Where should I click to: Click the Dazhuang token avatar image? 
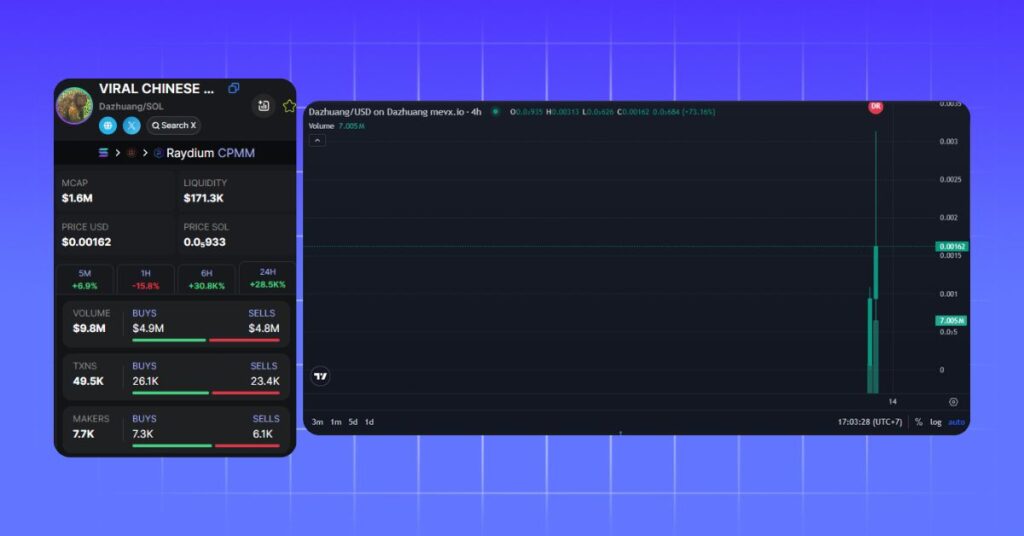(74, 106)
